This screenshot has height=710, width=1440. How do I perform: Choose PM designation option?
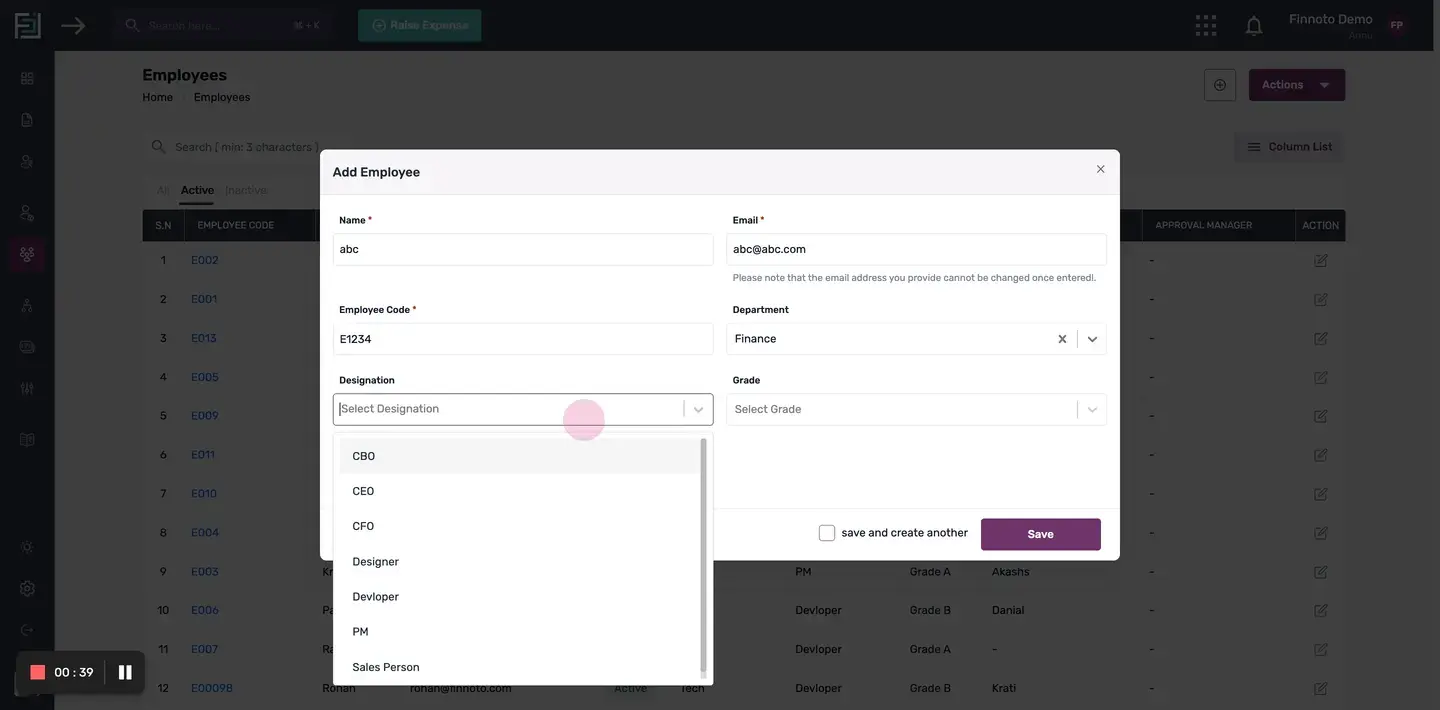click(520, 632)
